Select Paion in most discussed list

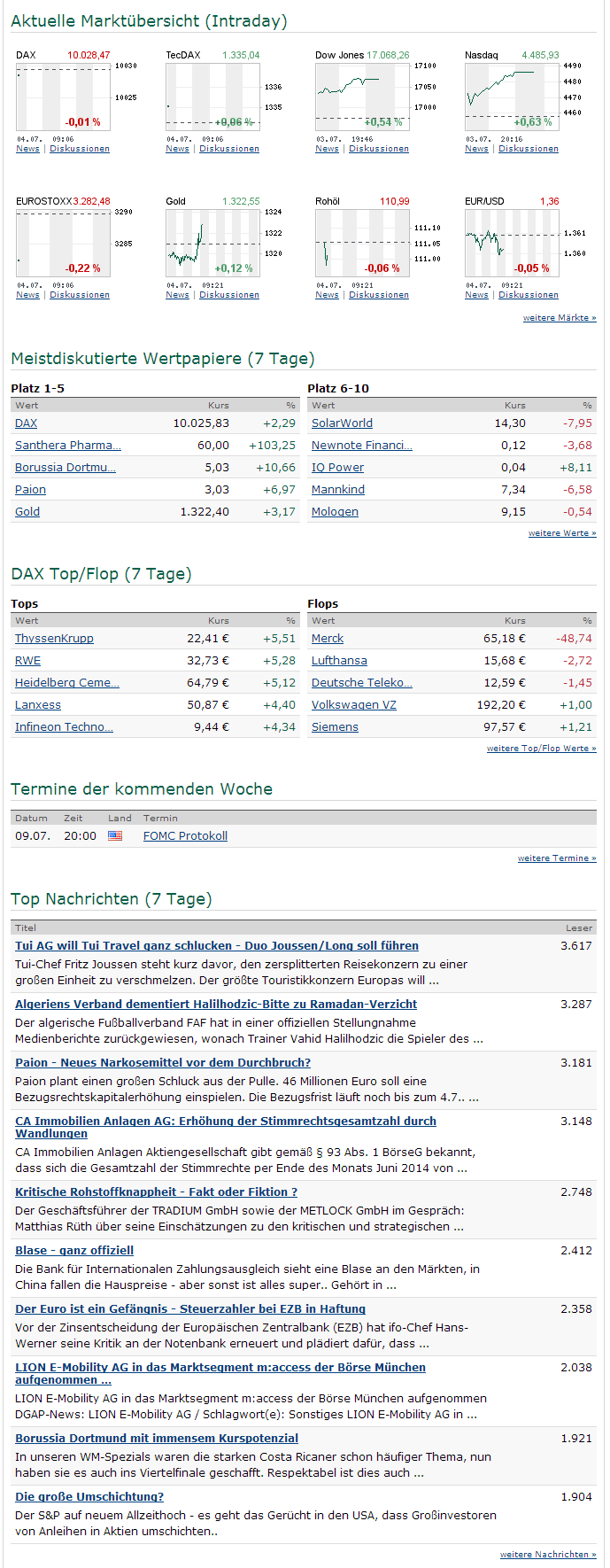point(30,490)
